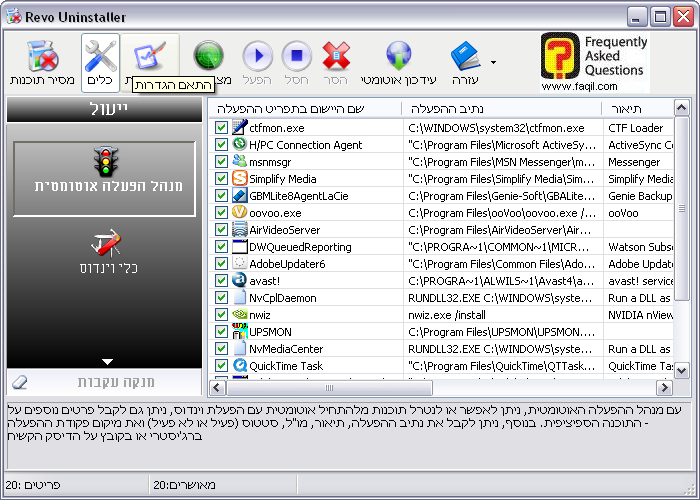Expand the sidebar with the white down arrow
This screenshot has width=700, height=500.
[107, 362]
